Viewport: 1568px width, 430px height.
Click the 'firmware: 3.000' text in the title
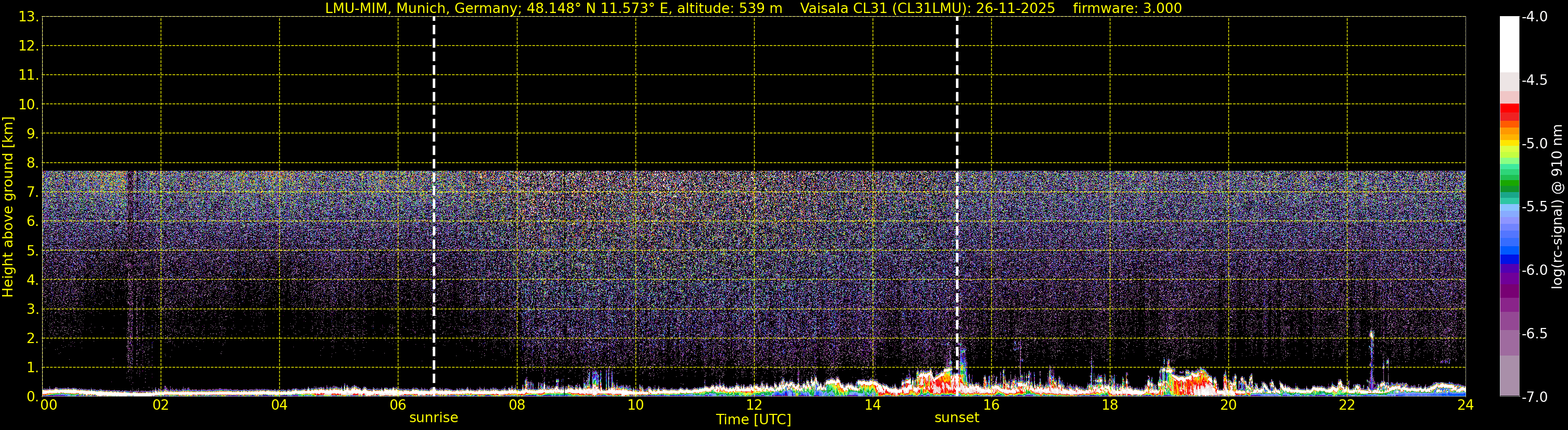click(1128, 8)
